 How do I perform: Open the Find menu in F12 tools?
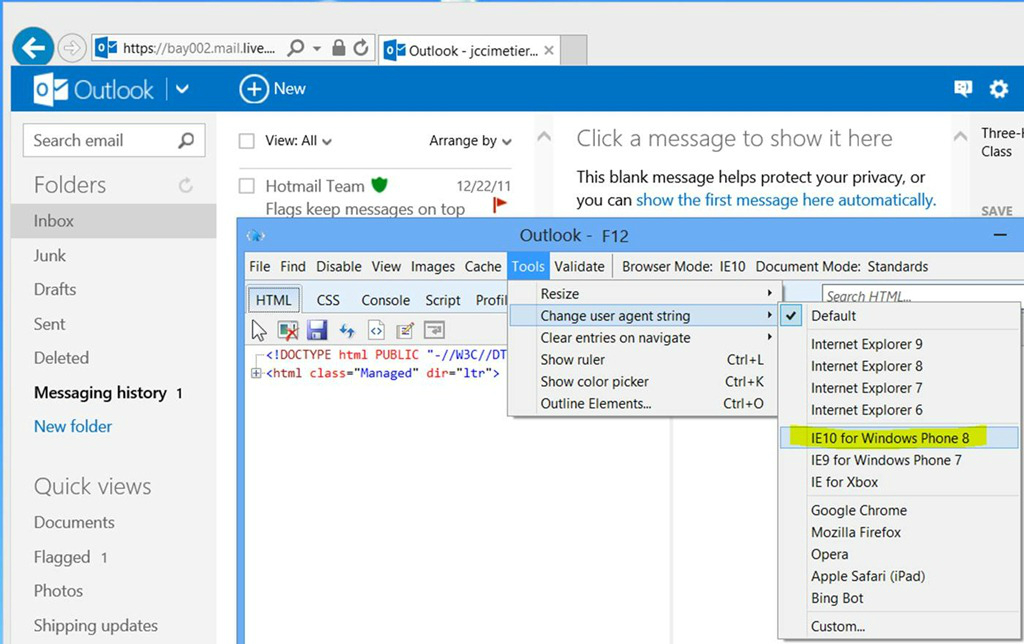[293, 266]
